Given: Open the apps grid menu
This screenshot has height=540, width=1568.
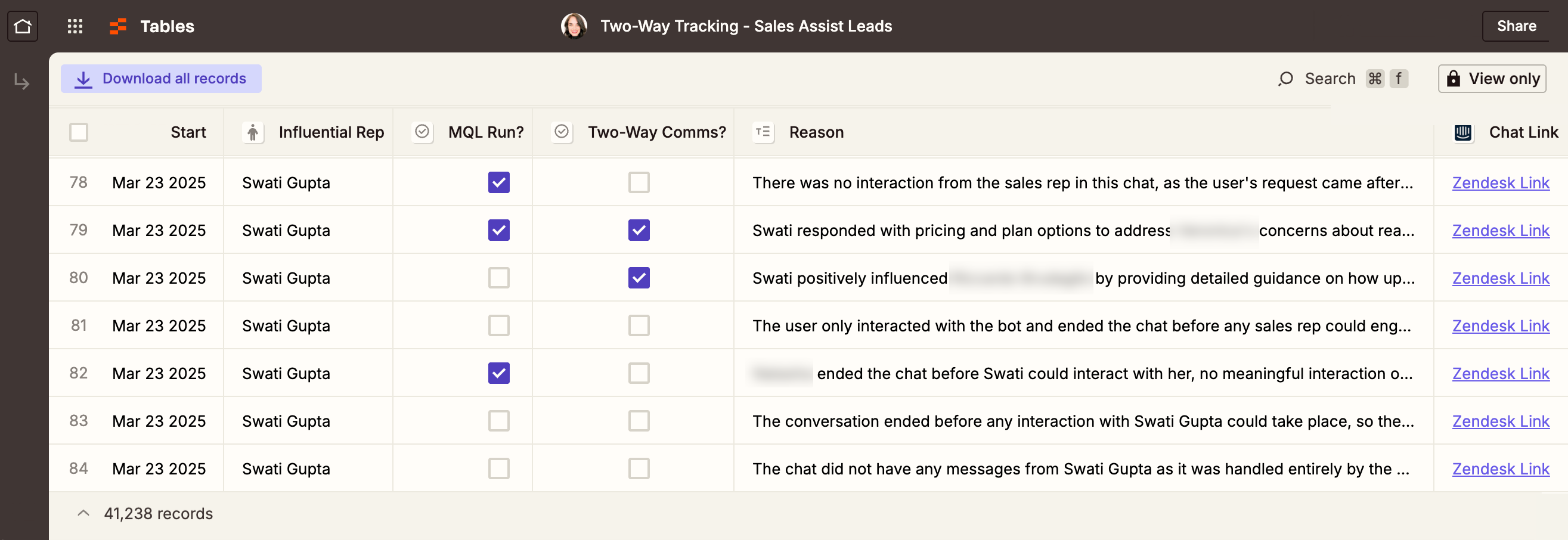Looking at the screenshot, I should coord(75,26).
